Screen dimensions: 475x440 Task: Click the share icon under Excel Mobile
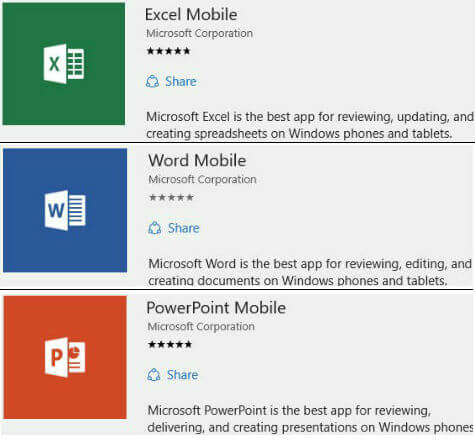(x=152, y=81)
